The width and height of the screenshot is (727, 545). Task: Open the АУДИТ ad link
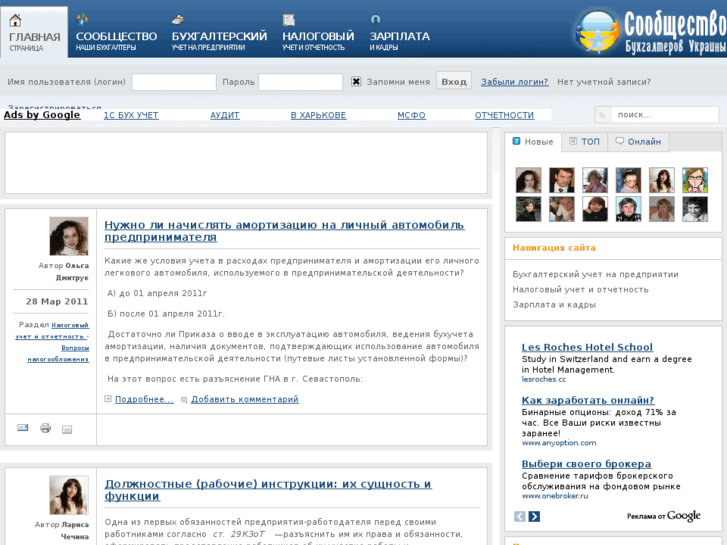coord(225,115)
